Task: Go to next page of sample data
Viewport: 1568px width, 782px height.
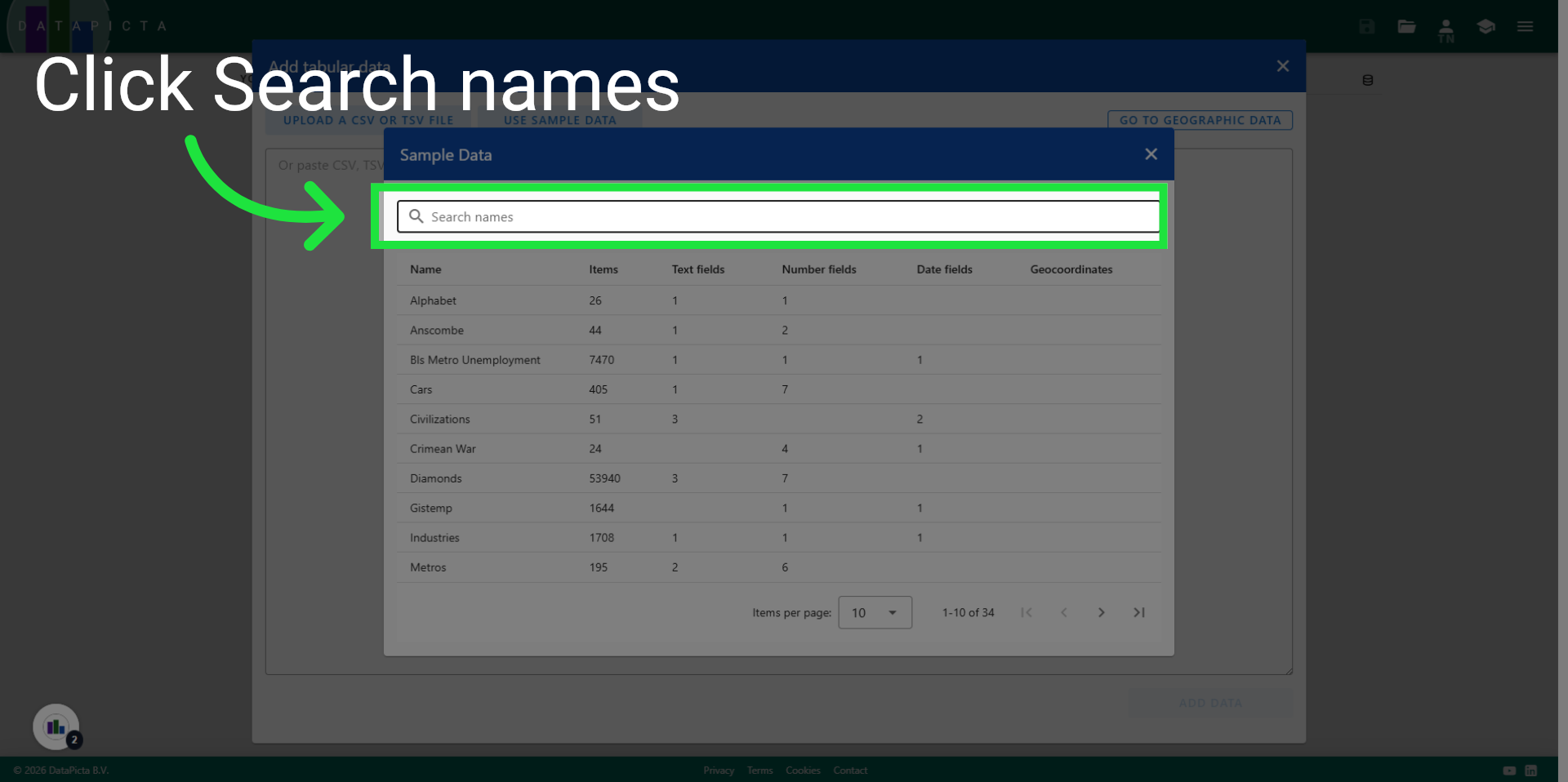Action: [1101, 612]
